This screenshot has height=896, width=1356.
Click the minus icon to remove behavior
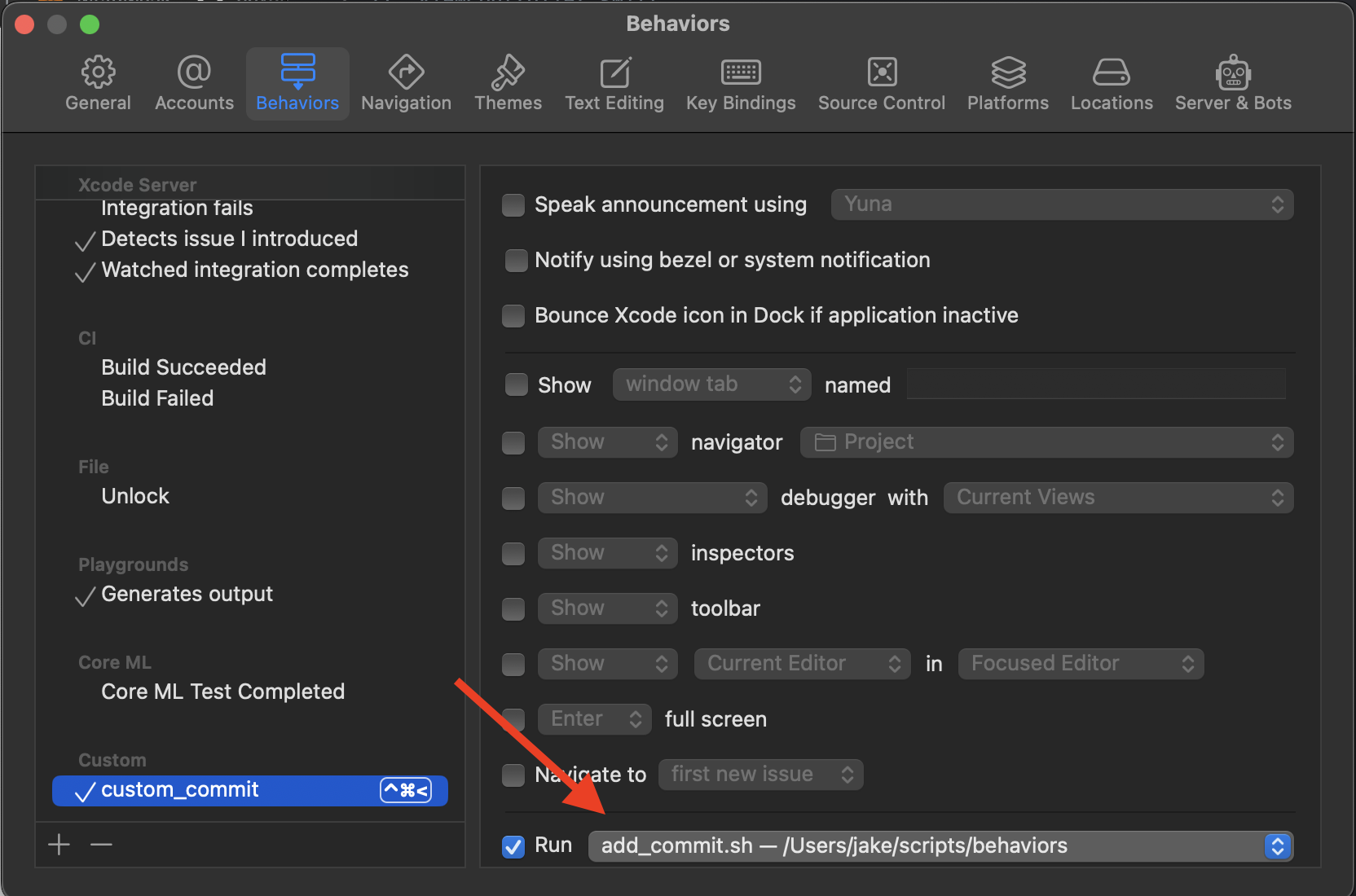(101, 844)
